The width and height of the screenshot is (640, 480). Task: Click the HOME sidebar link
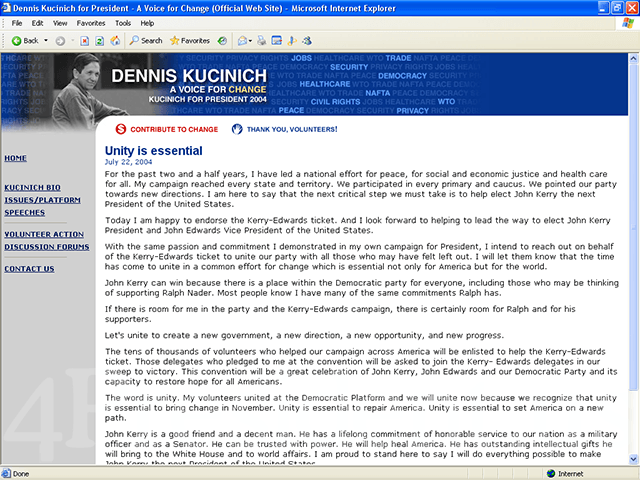16,158
